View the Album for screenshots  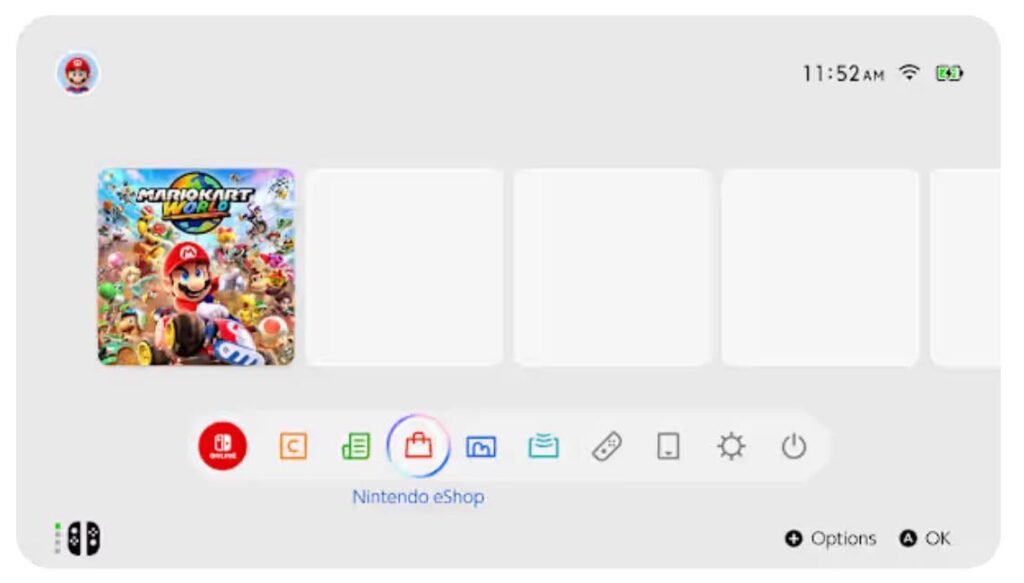[482, 447]
